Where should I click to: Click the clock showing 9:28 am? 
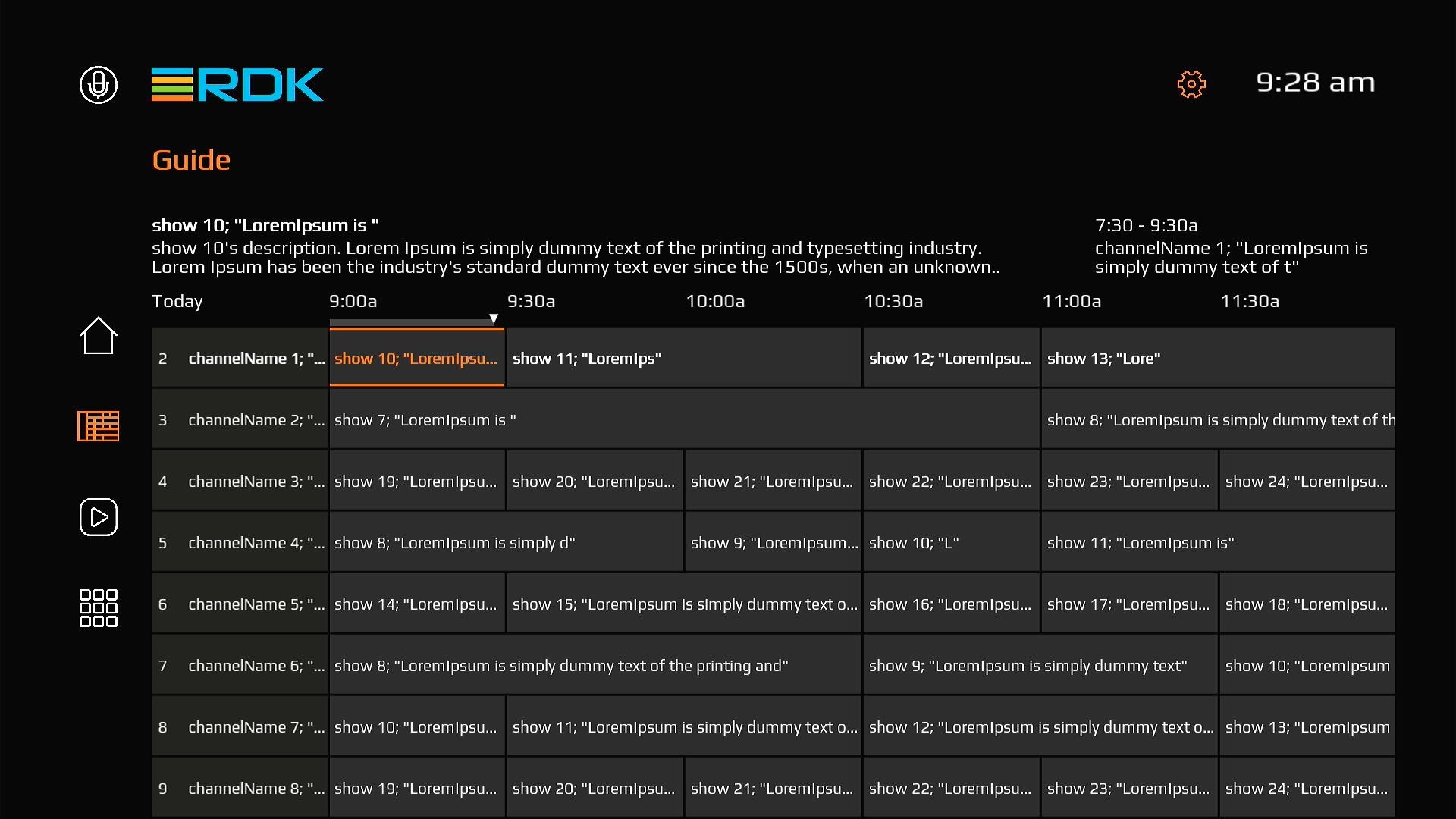point(1315,83)
